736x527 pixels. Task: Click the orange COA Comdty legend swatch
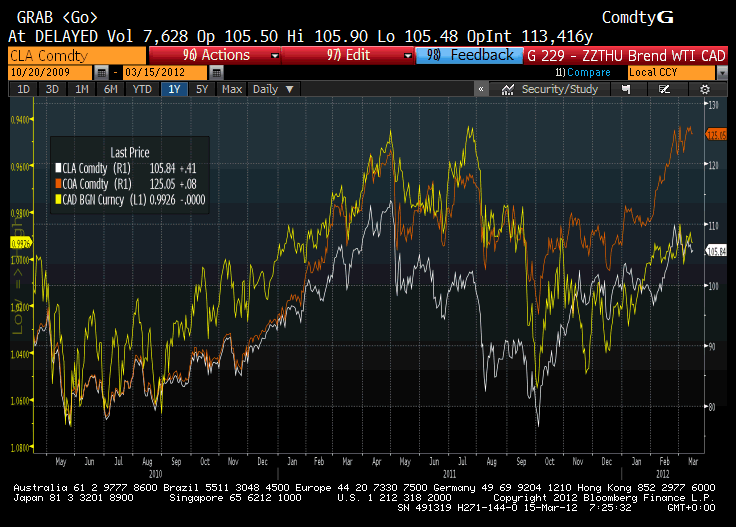(x=58, y=184)
